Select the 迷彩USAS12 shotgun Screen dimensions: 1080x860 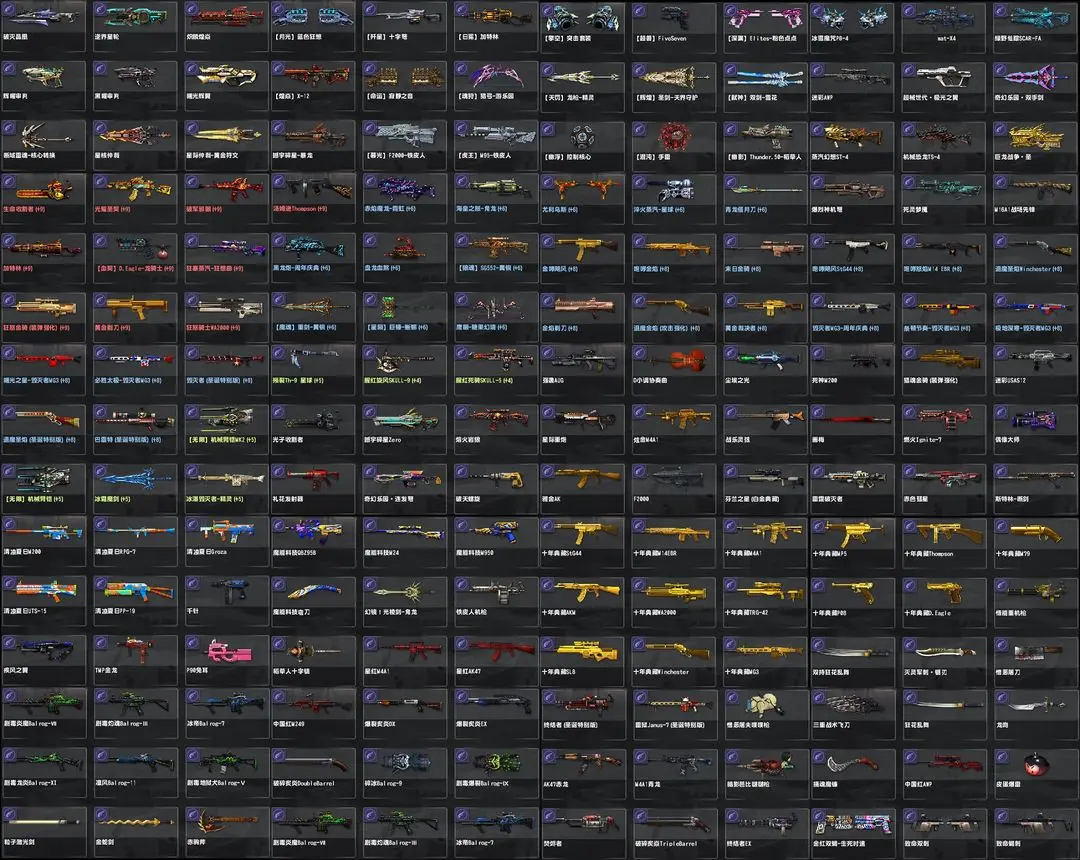pyautogui.click(x=1036, y=369)
